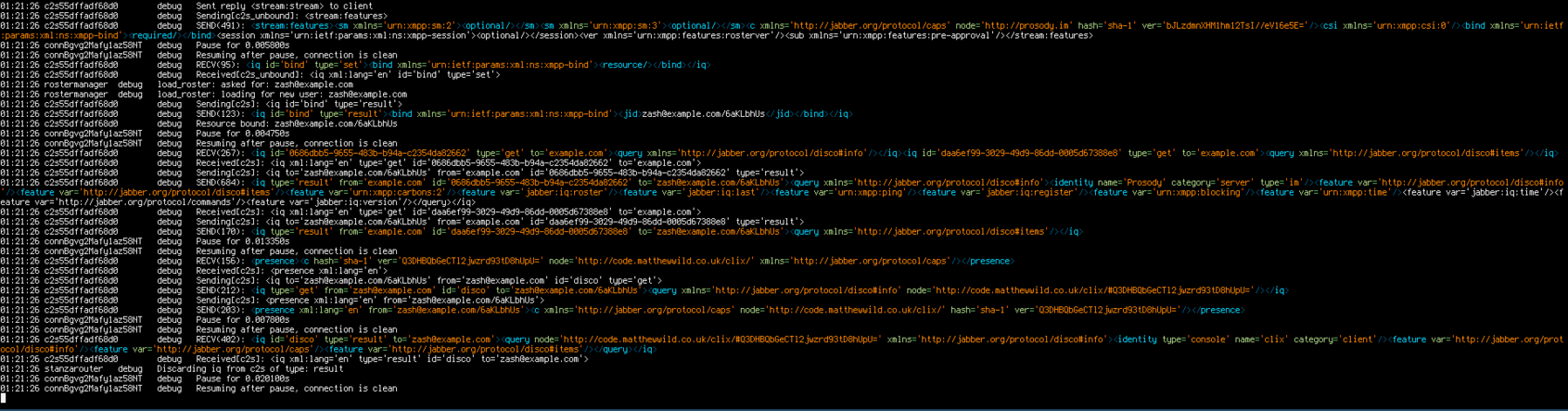Click the '<jid>' tag in the bind result

(x=629, y=114)
